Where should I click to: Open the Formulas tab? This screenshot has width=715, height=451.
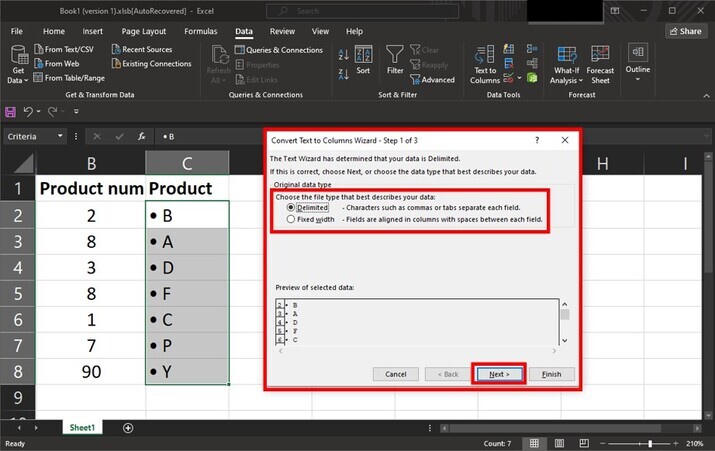(201, 31)
